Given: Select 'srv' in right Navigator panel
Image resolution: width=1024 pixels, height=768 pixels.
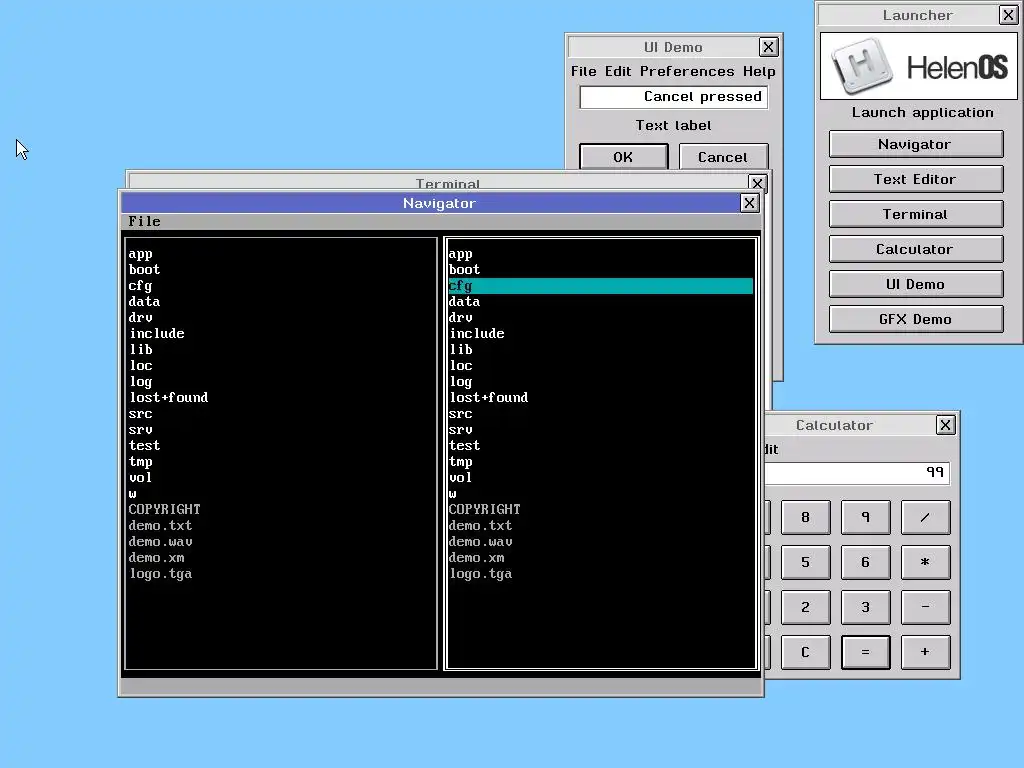Looking at the screenshot, I should 601,430.
